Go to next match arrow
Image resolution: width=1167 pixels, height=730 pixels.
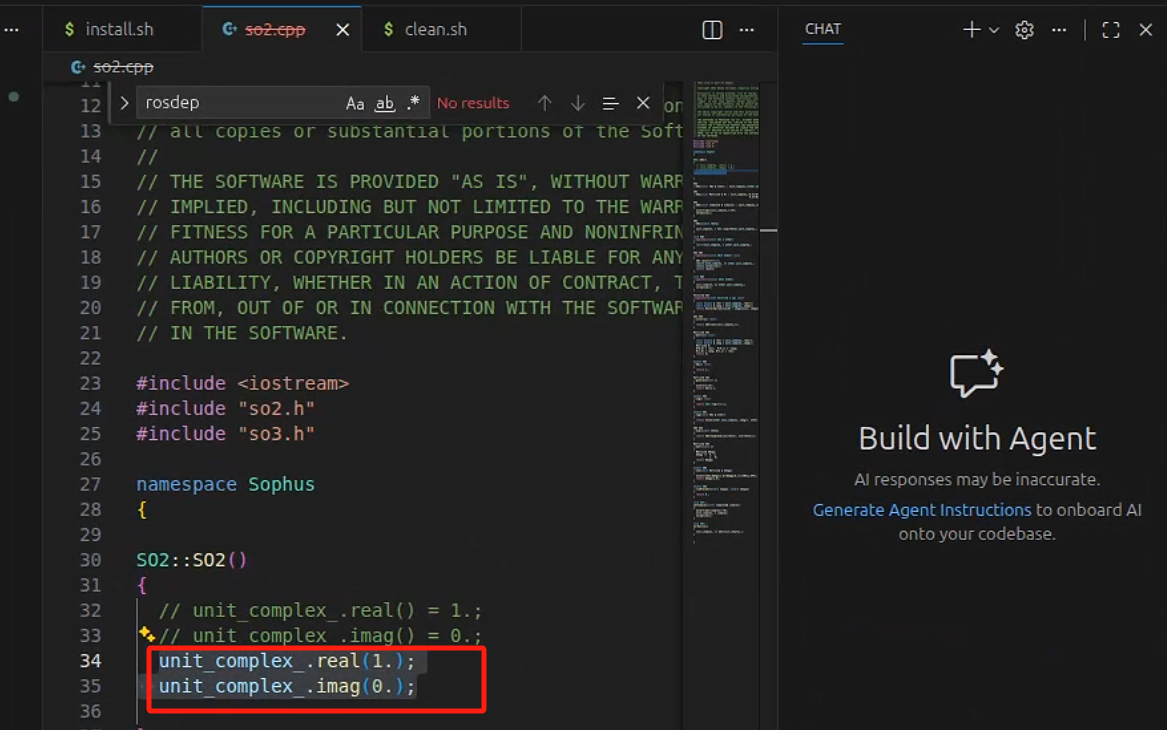click(x=578, y=103)
